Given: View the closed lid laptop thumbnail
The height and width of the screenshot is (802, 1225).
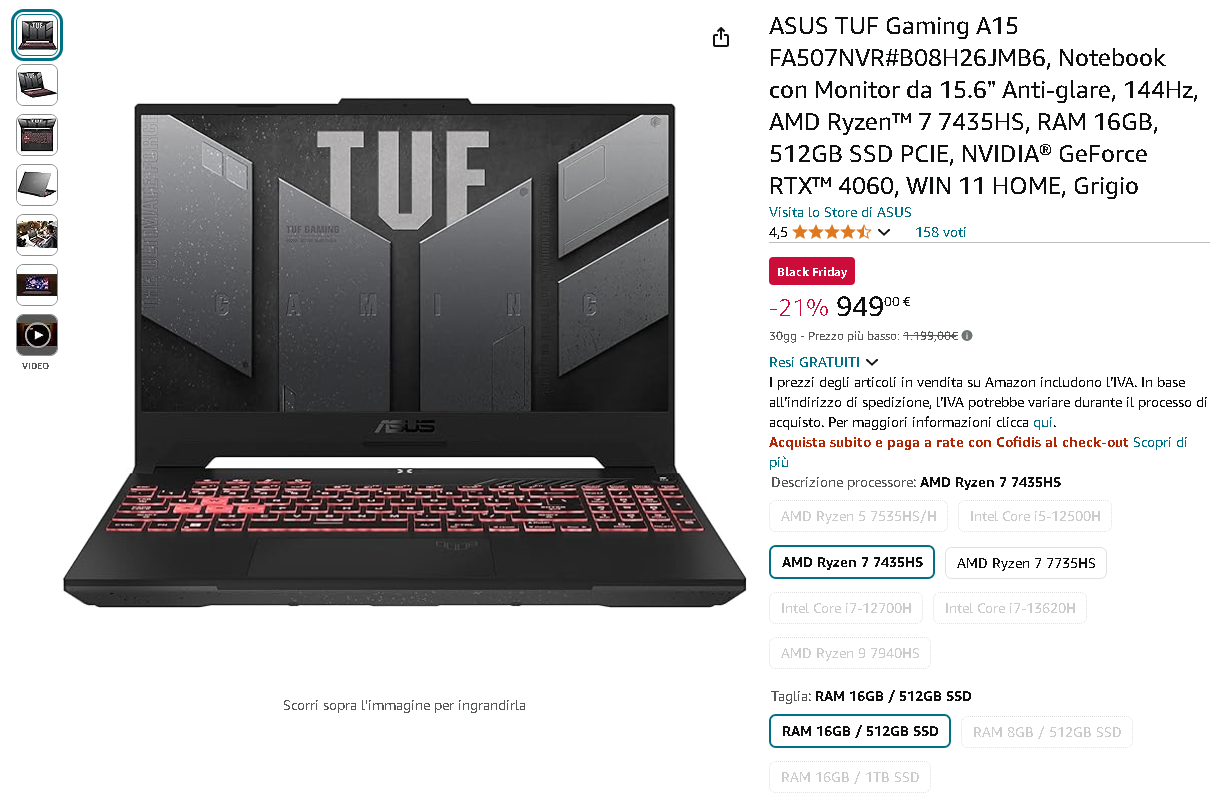Looking at the screenshot, I should coord(37,185).
